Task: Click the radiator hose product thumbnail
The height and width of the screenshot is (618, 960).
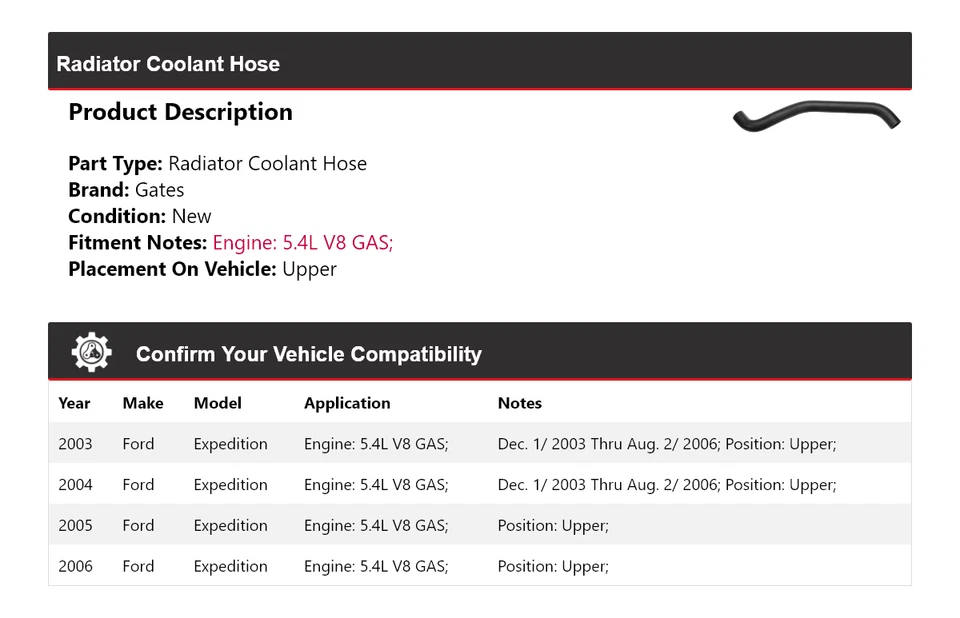Action: (x=816, y=117)
